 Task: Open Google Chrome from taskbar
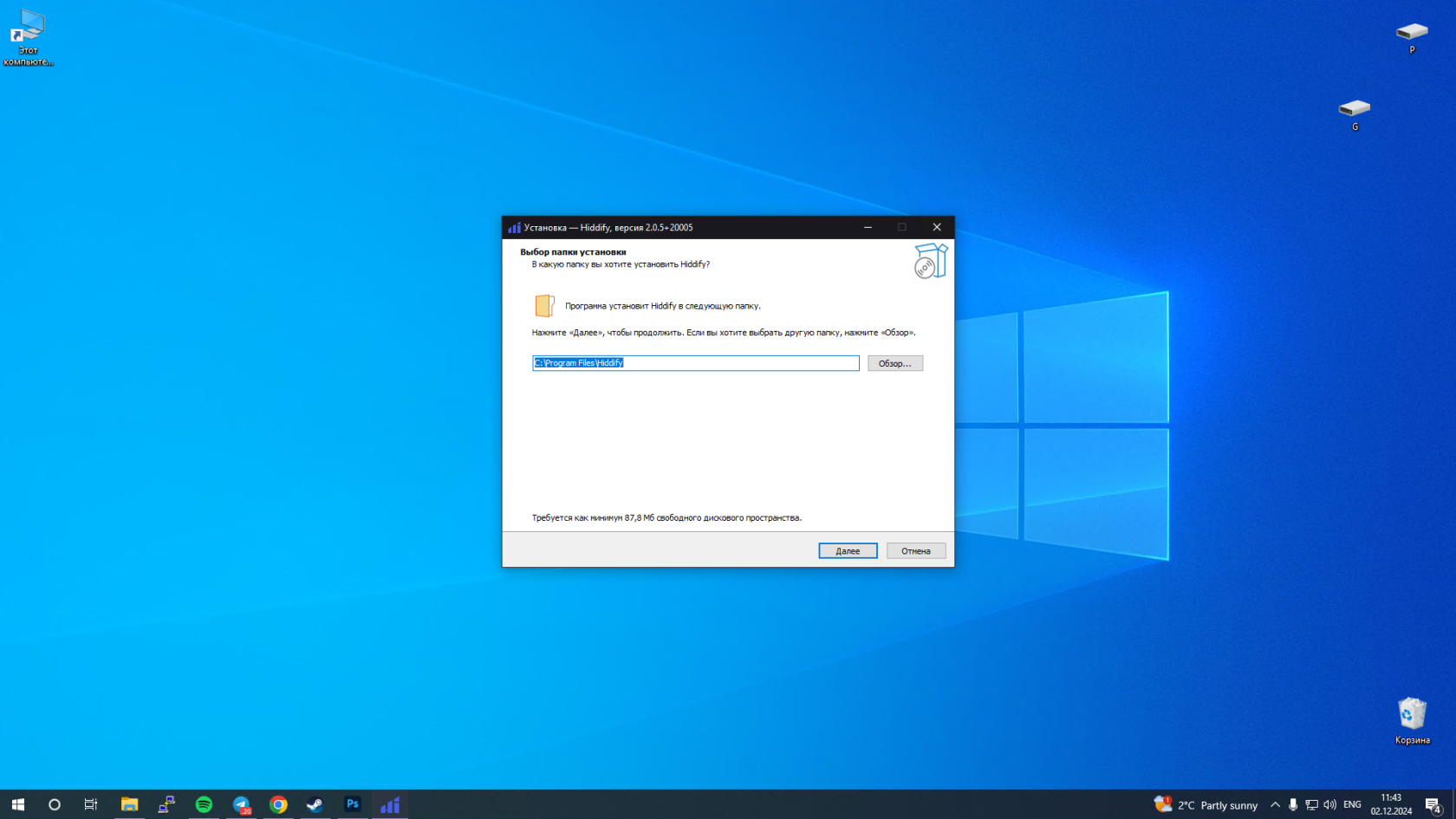point(278,804)
